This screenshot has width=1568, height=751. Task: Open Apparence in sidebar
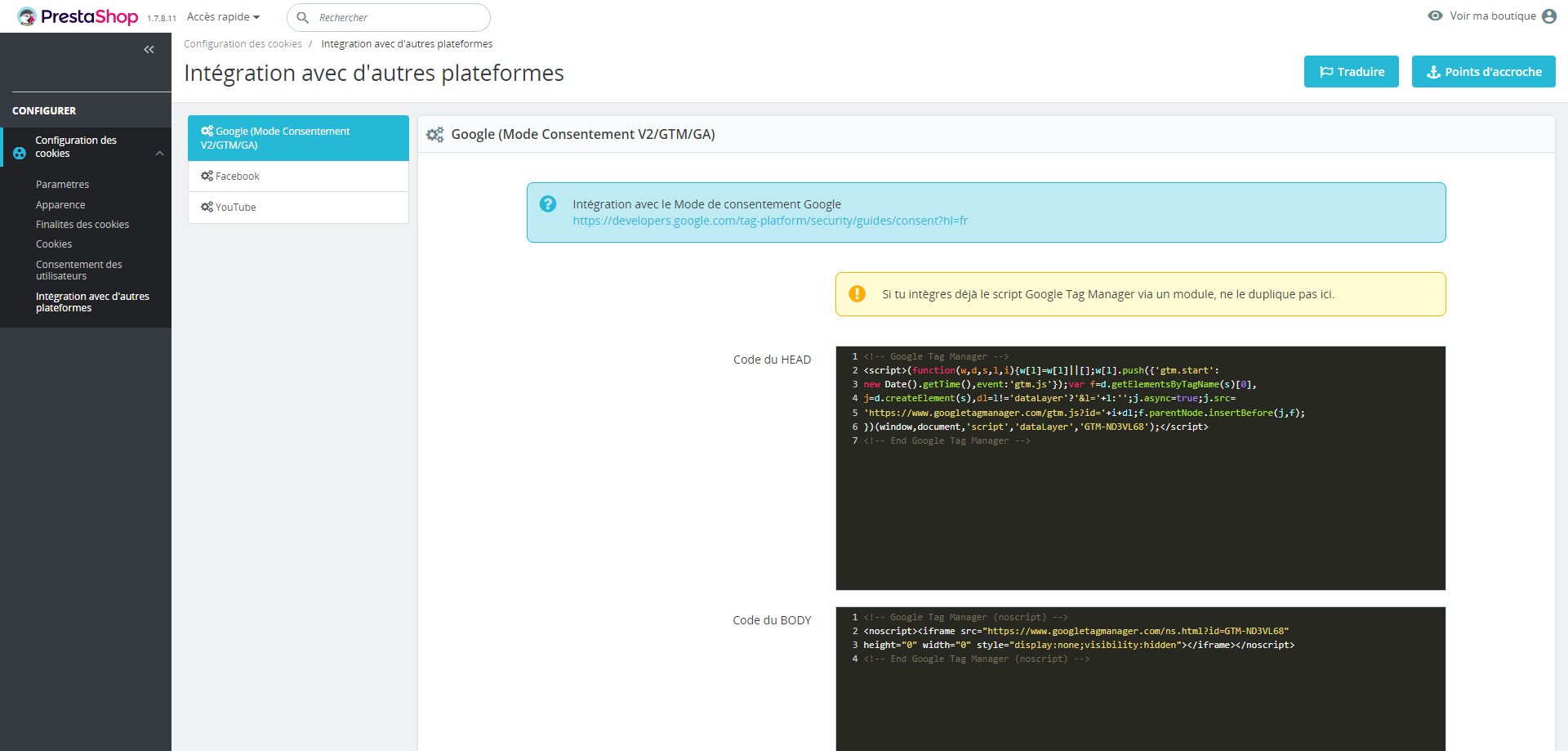click(x=60, y=205)
